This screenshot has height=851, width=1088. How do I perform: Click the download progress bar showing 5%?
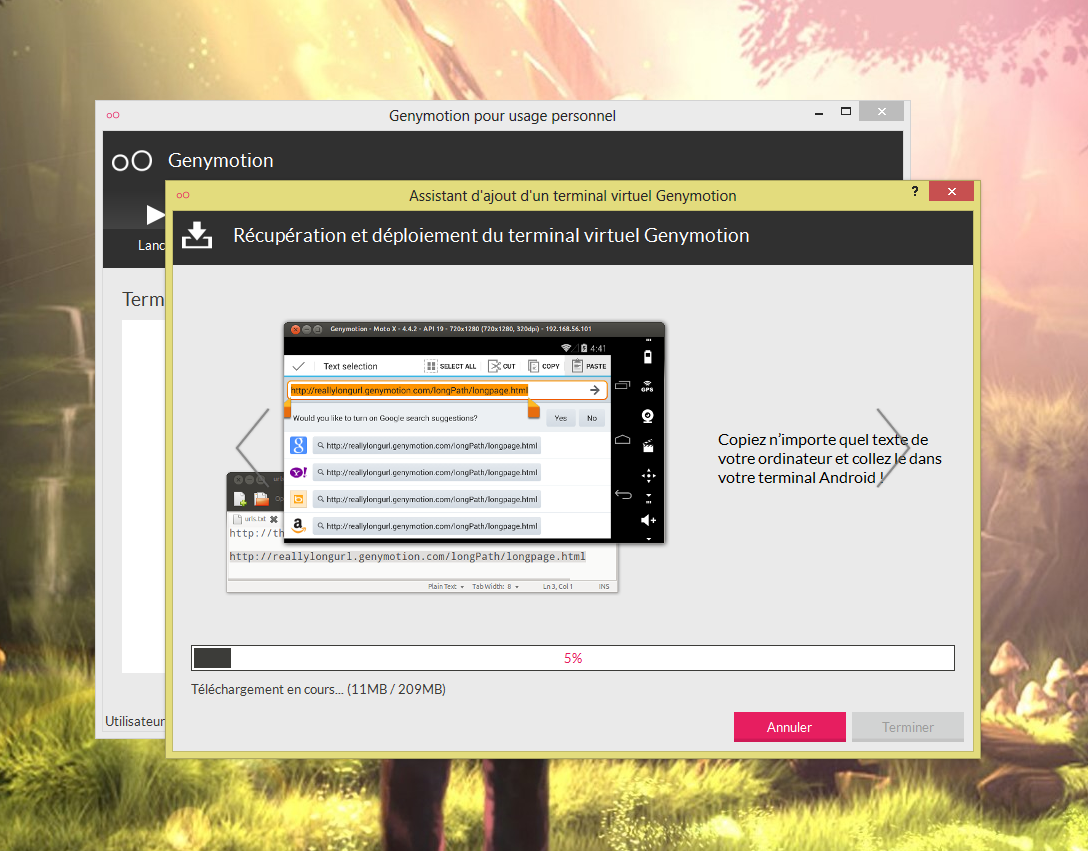tap(573, 658)
